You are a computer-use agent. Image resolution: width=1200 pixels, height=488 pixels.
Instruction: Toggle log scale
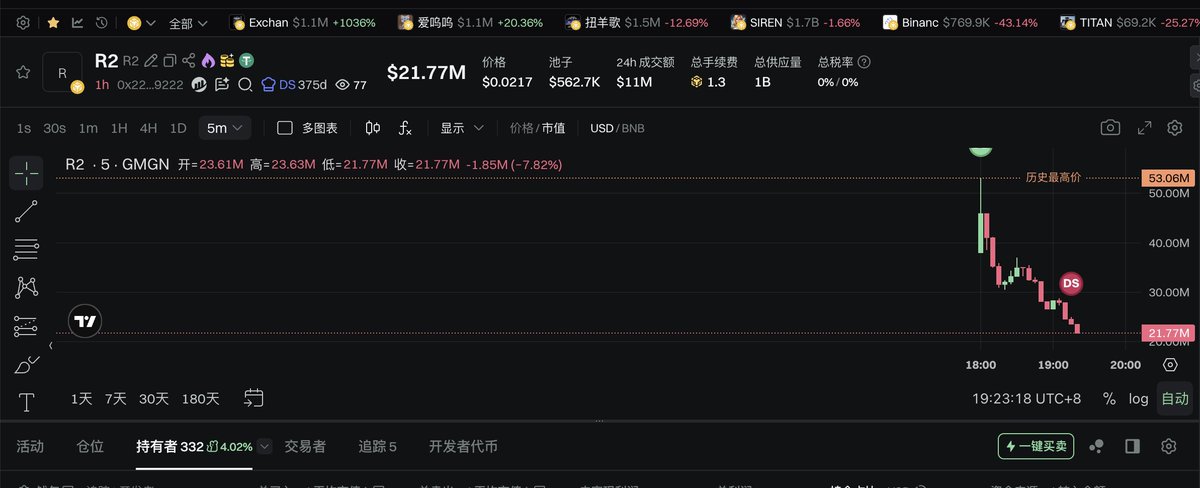[x=1139, y=398]
